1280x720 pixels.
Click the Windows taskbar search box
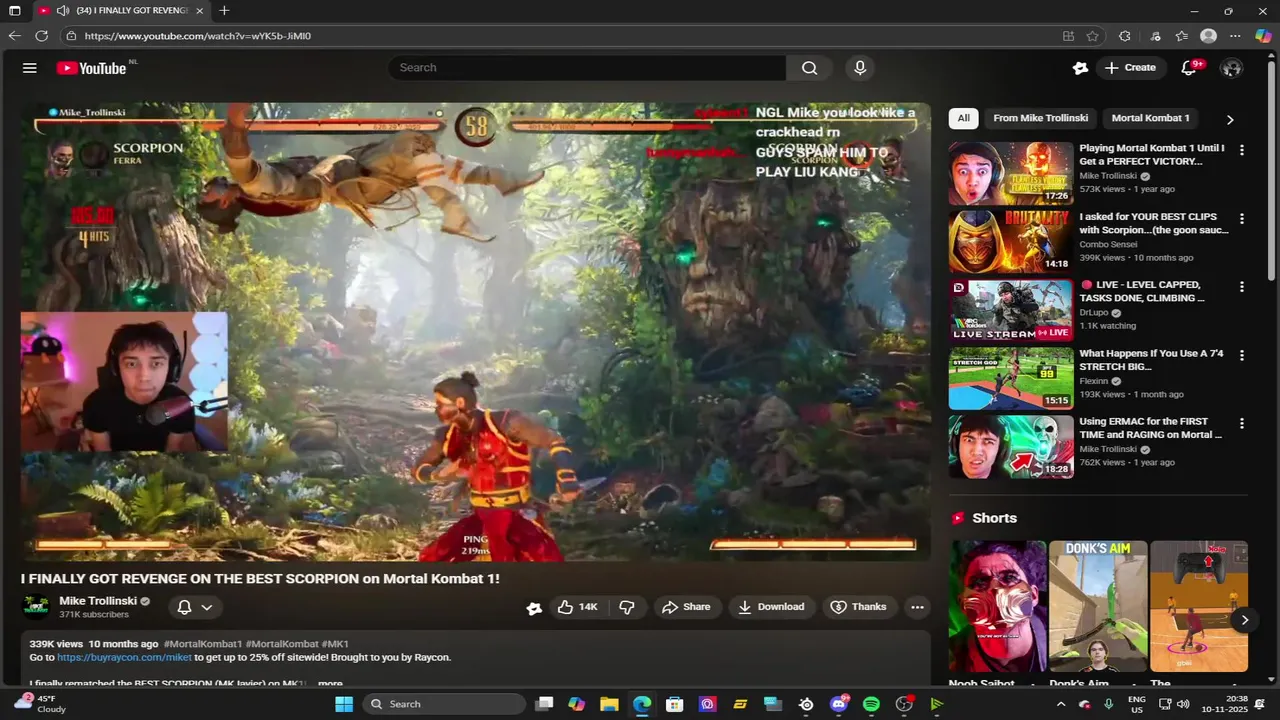[x=444, y=704]
